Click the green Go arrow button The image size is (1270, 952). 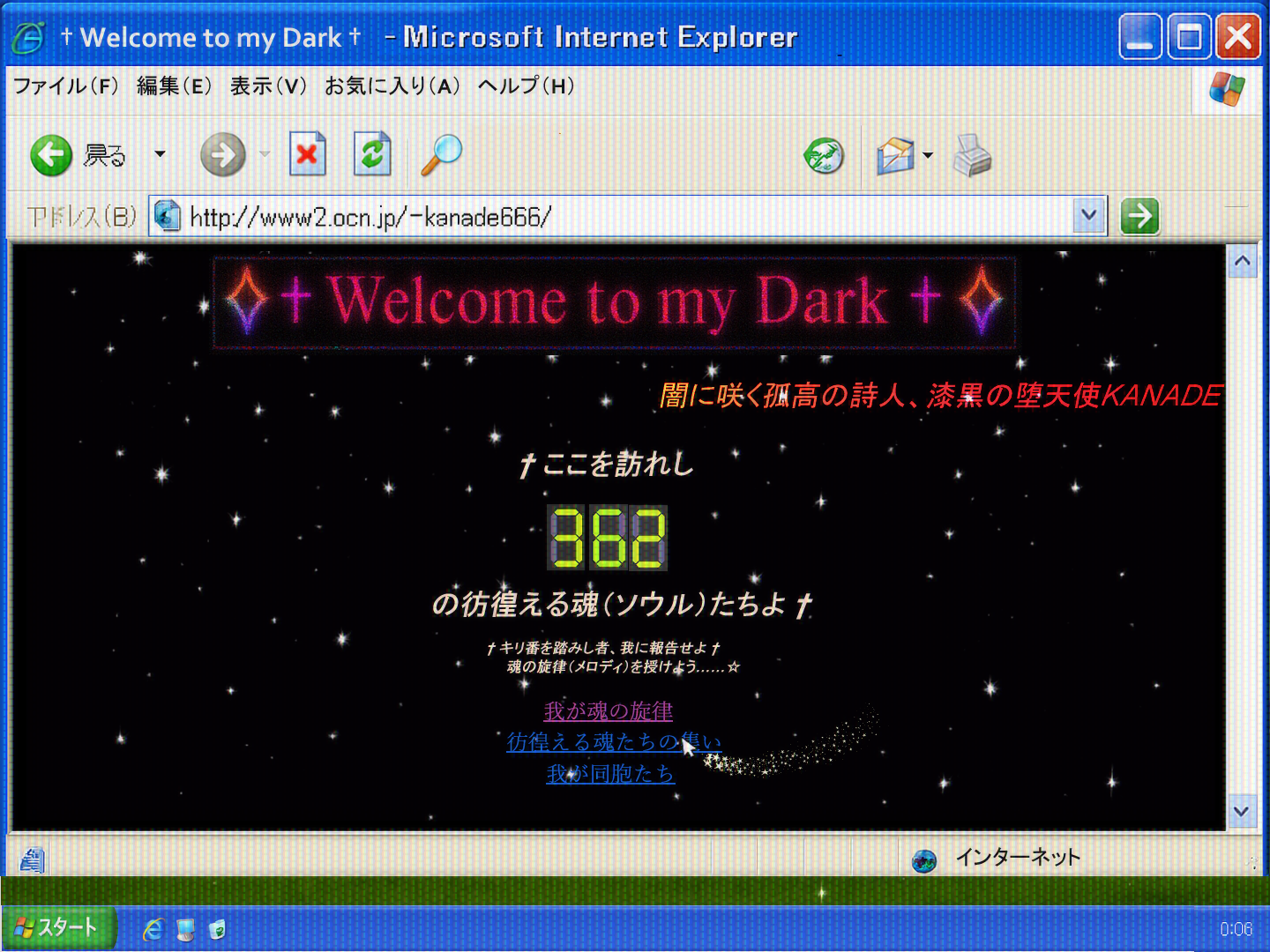pos(1139,216)
